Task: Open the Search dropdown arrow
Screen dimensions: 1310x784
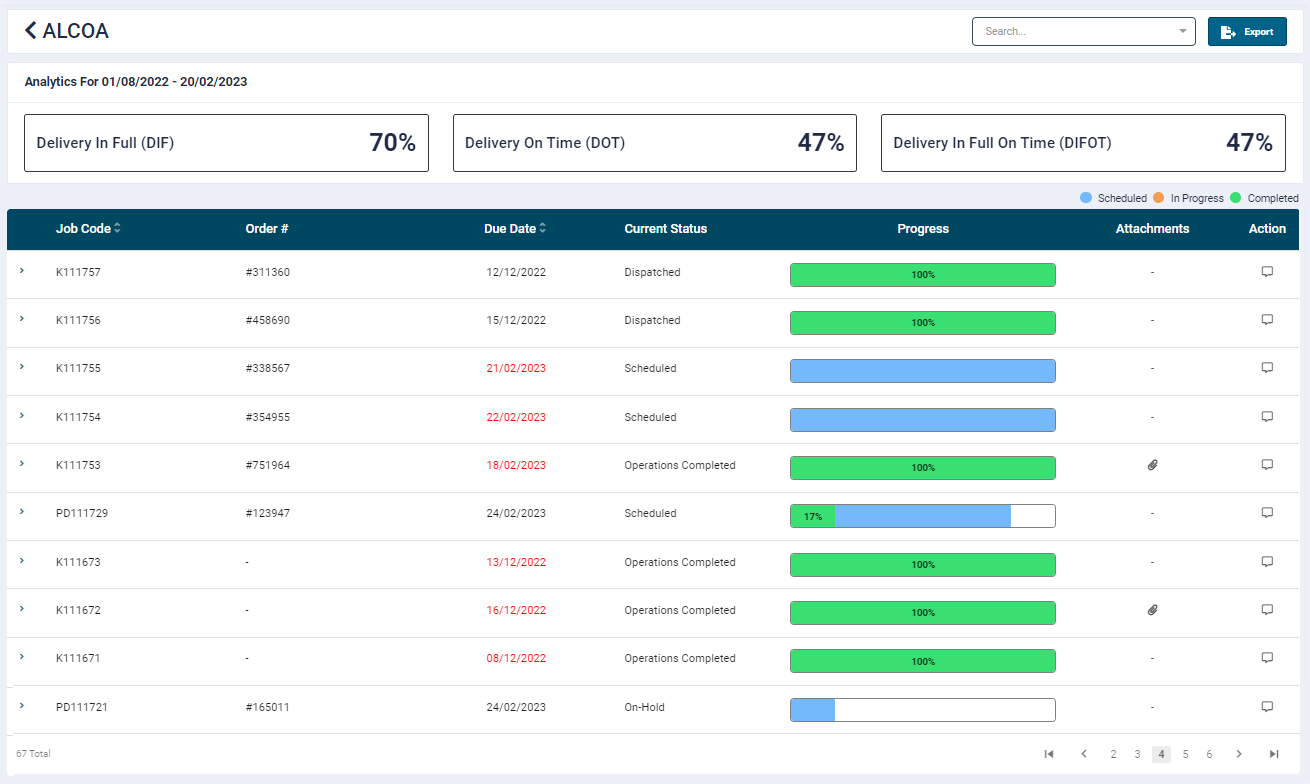Action: pyautogui.click(x=1183, y=31)
